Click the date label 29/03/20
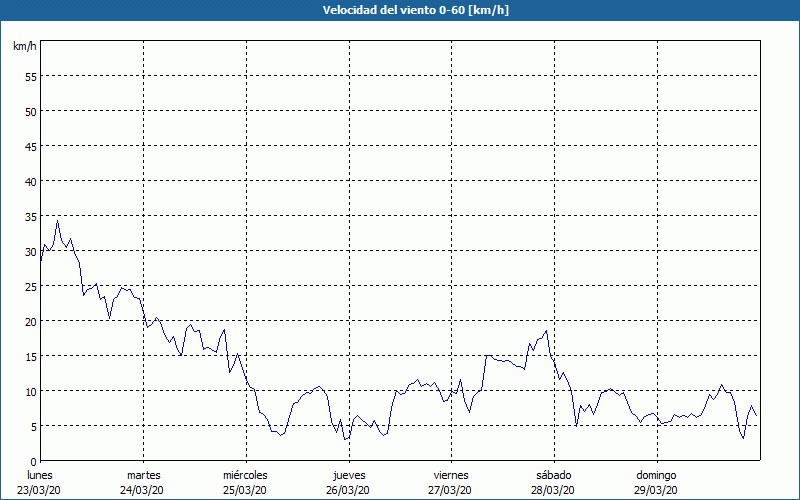 (656, 490)
